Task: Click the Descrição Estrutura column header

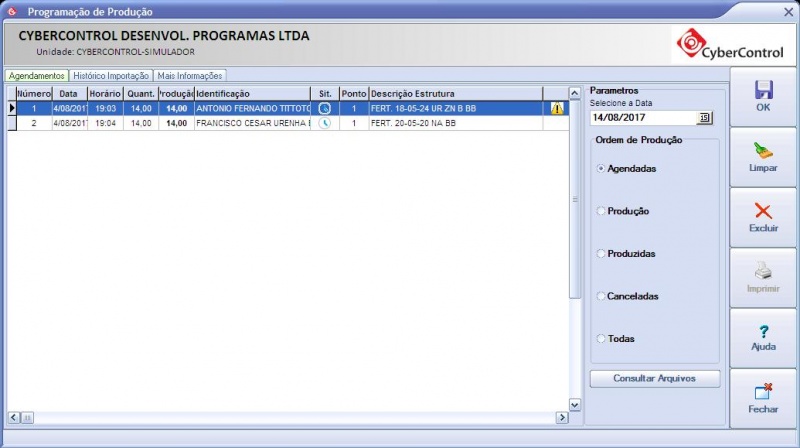Action: [456, 94]
